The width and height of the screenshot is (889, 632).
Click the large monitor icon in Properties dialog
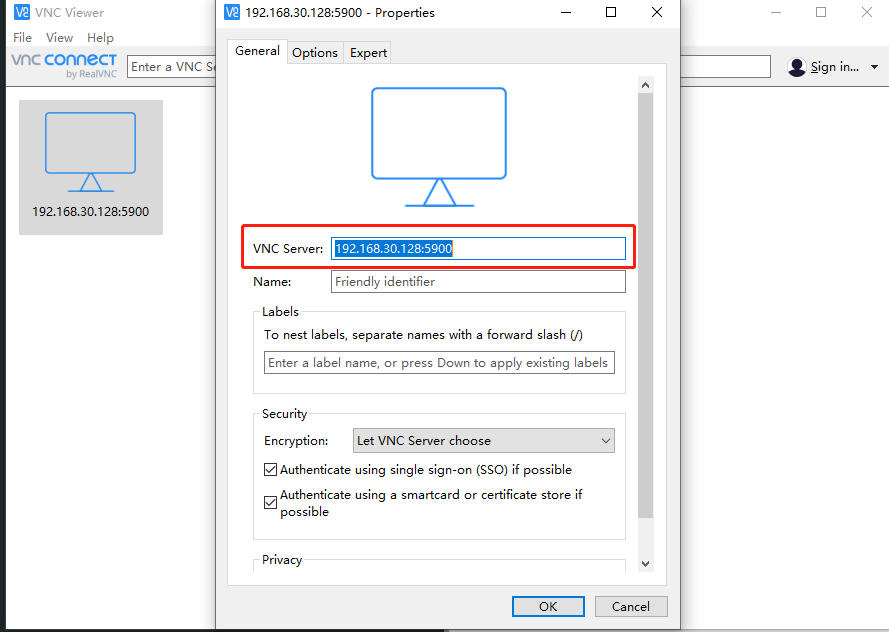439,146
